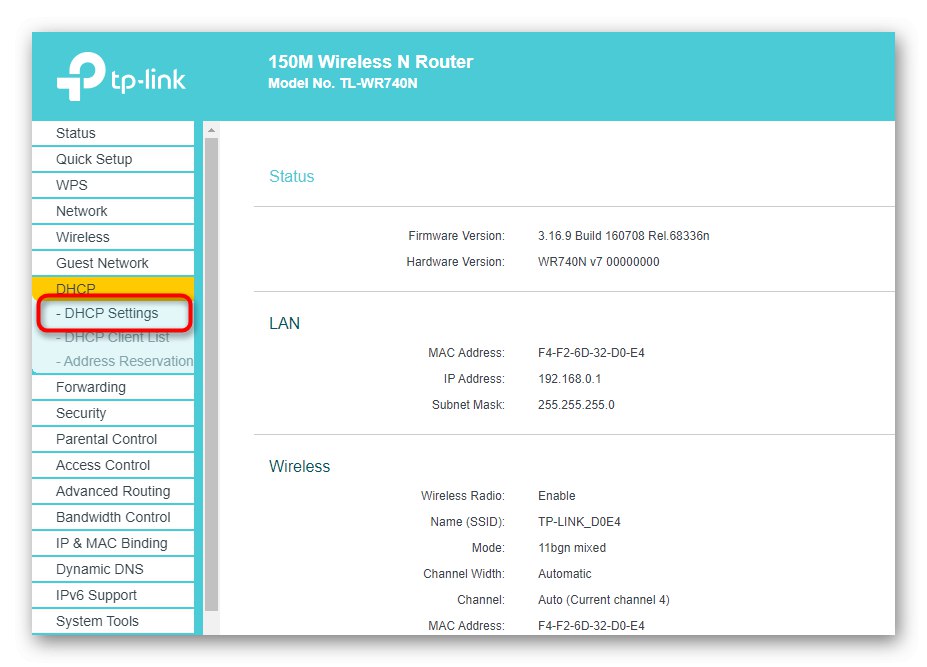Expand the Security menu
Image resolution: width=927 pixels, height=667 pixels.
pos(113,413)
